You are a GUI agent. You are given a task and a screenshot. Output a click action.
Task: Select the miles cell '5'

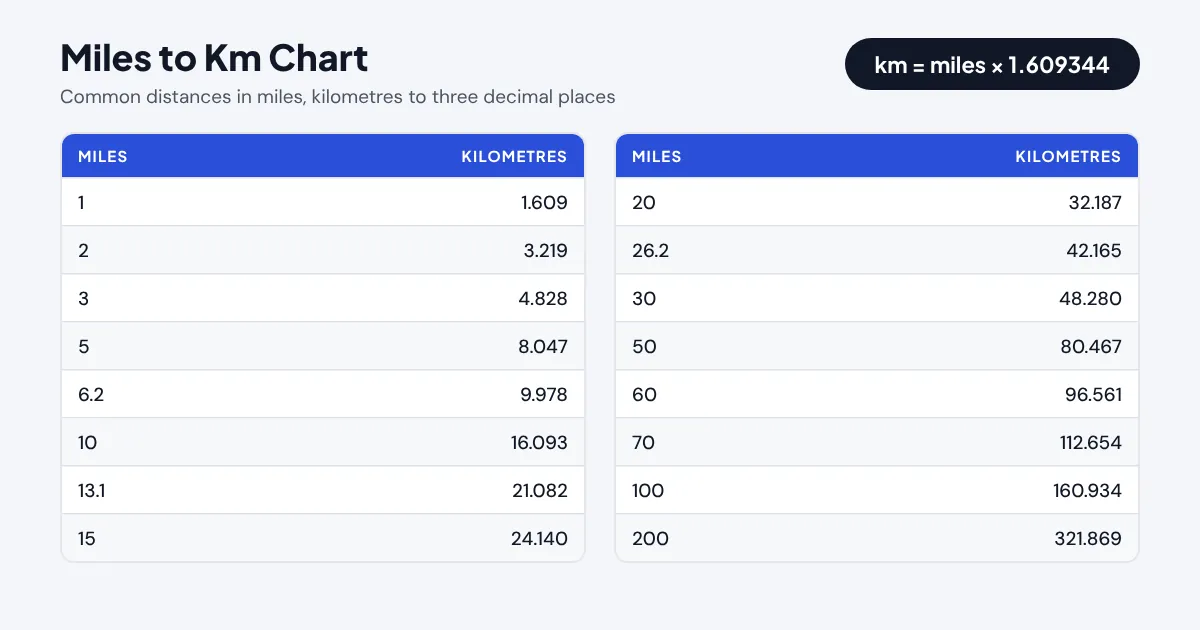[x=83, y=346]
